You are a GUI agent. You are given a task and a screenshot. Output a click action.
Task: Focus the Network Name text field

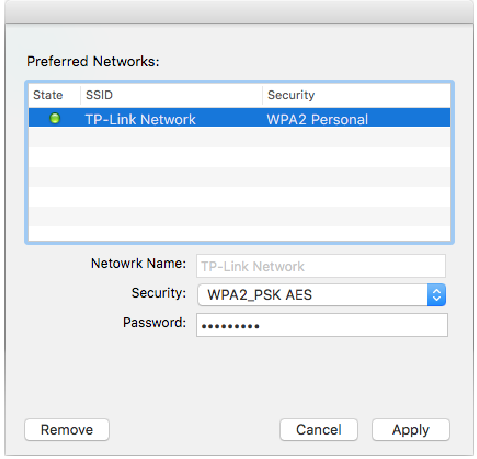click(321, 266)
